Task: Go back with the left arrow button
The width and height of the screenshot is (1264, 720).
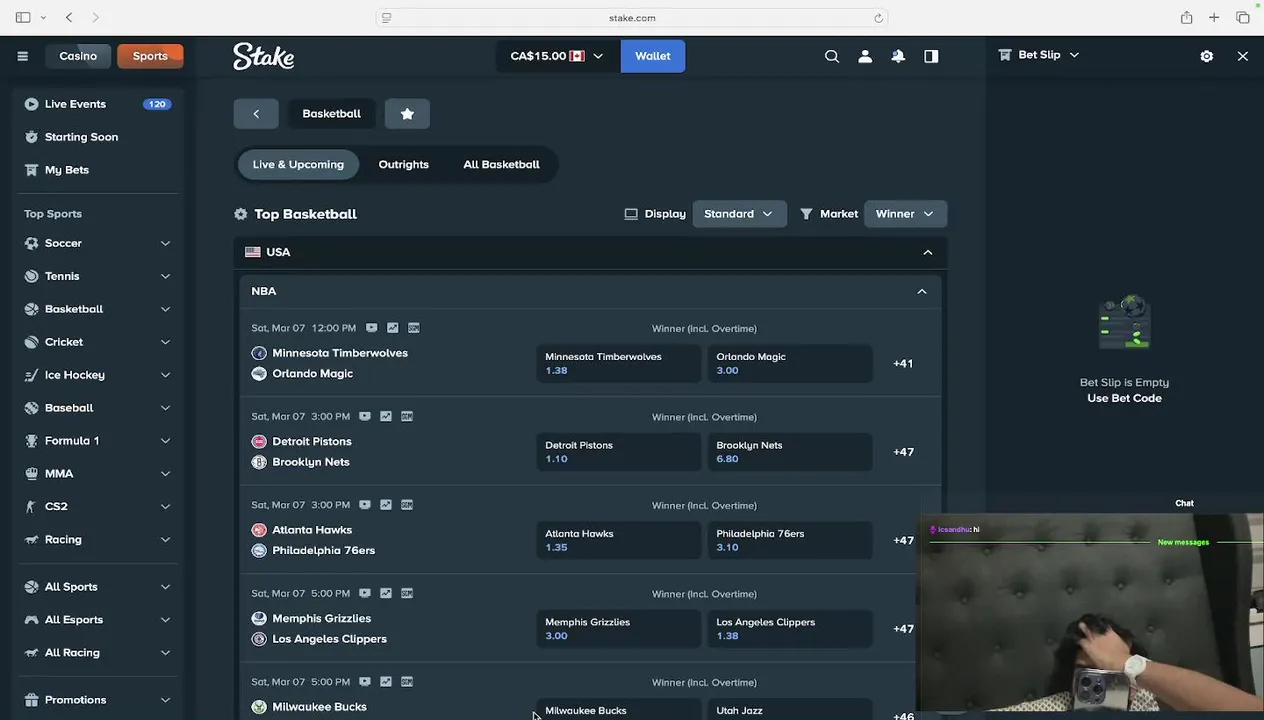Action: (256, 113)
